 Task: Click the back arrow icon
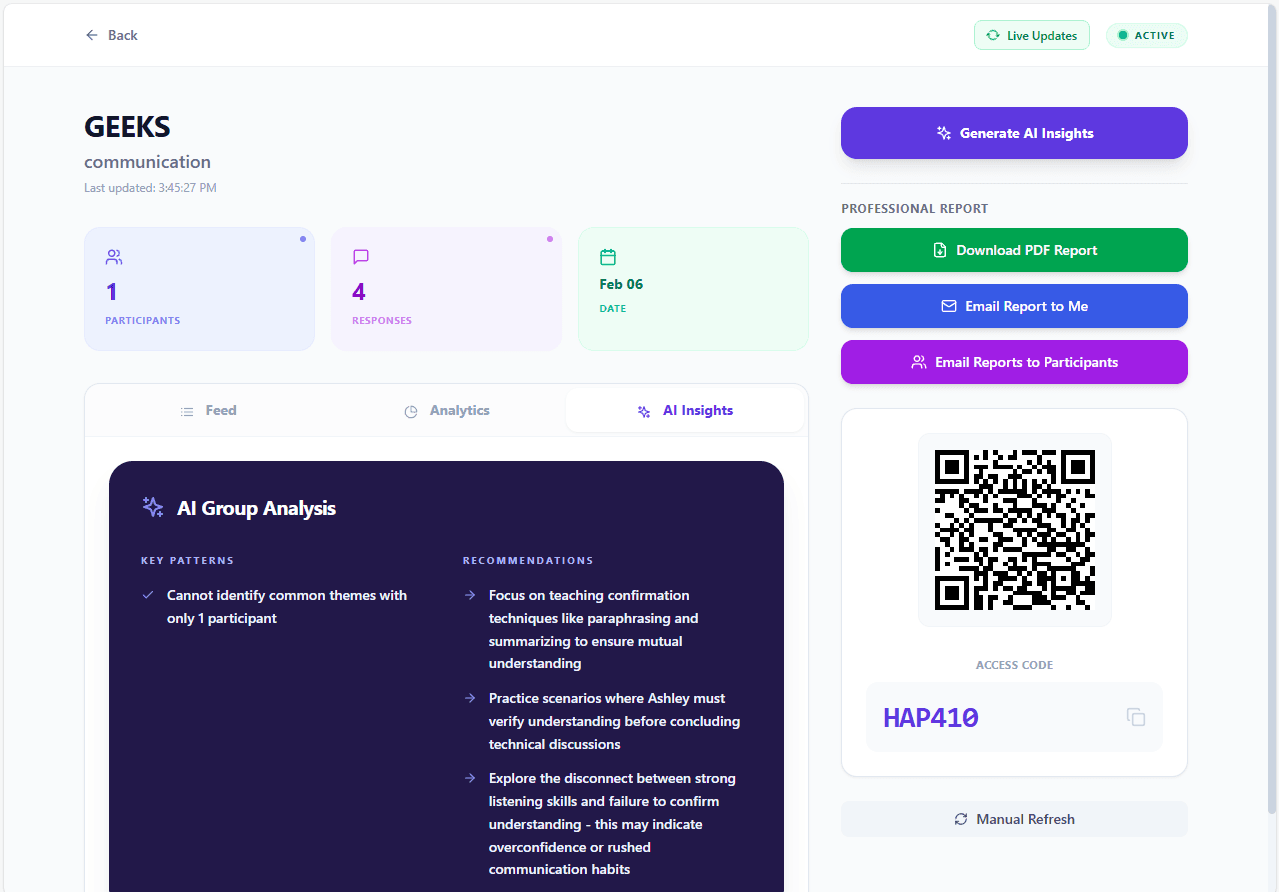point(91,34)
